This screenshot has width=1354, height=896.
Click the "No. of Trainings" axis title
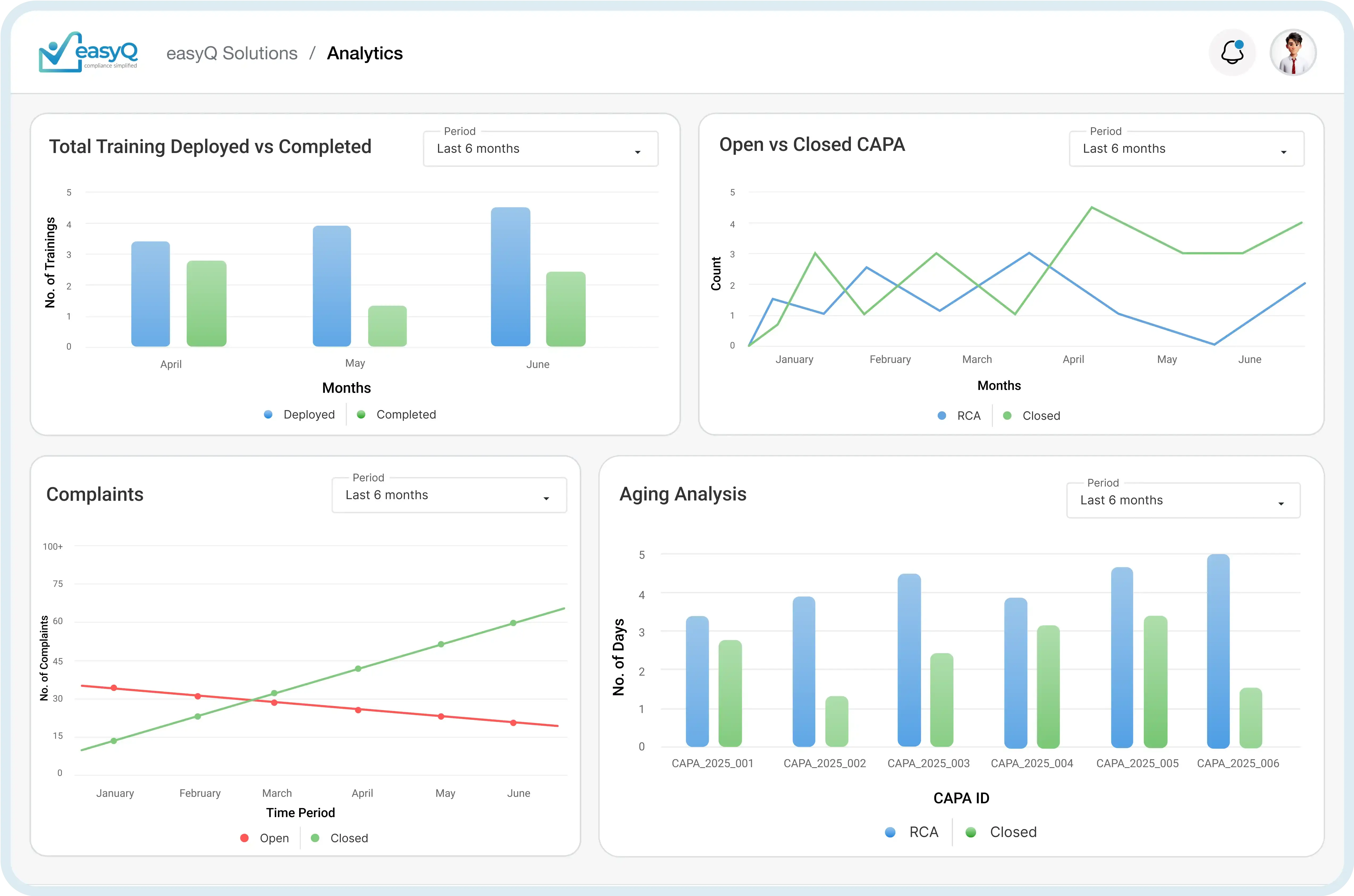click(50, 263)
